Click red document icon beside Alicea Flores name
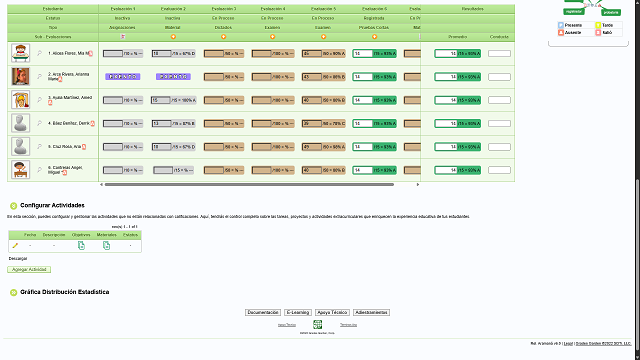Screen dimensions: 640x360 pyautogui.click(x=91, y=53)
